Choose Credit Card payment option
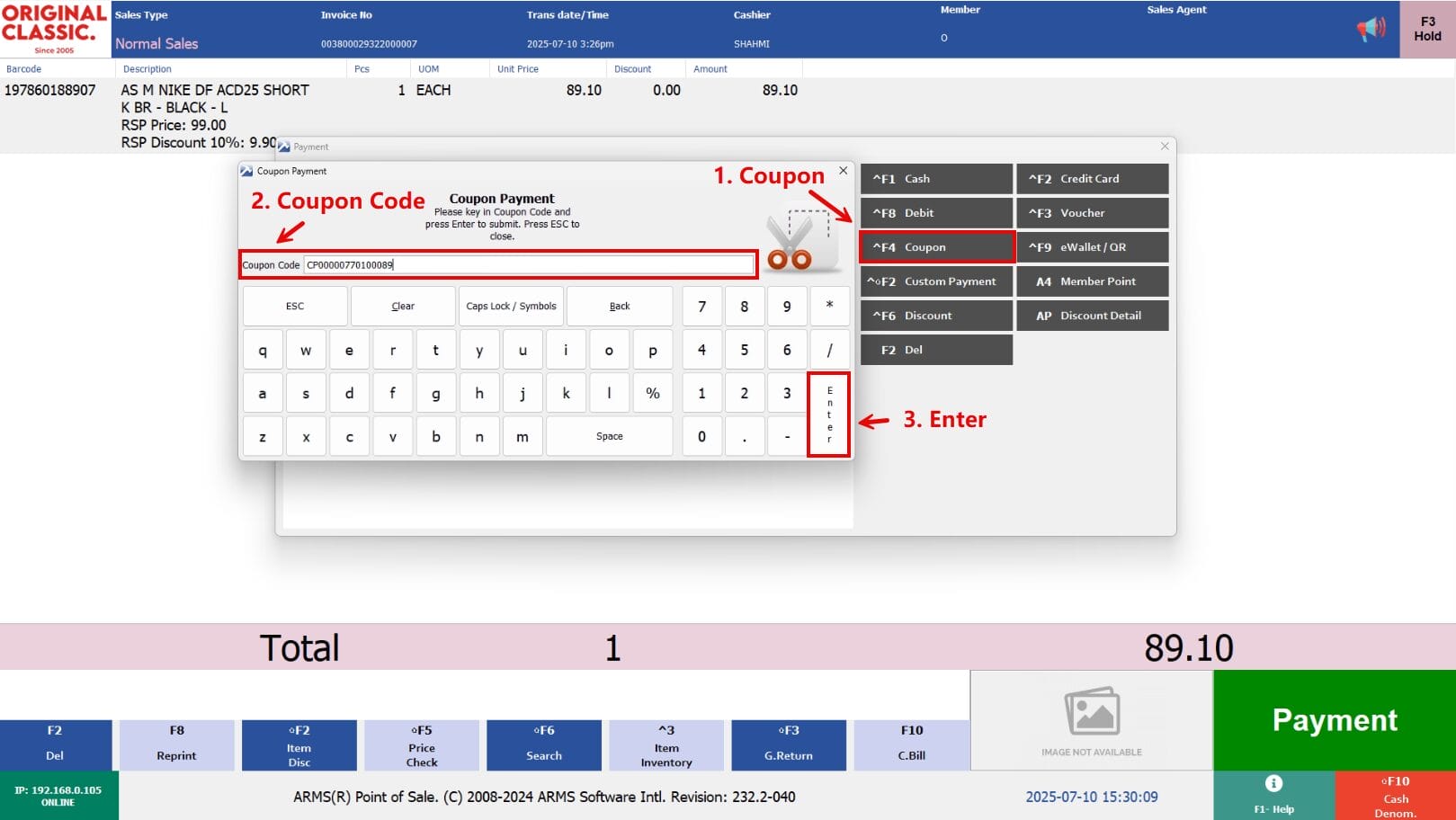1456x820 pixels. point(1092,179)
